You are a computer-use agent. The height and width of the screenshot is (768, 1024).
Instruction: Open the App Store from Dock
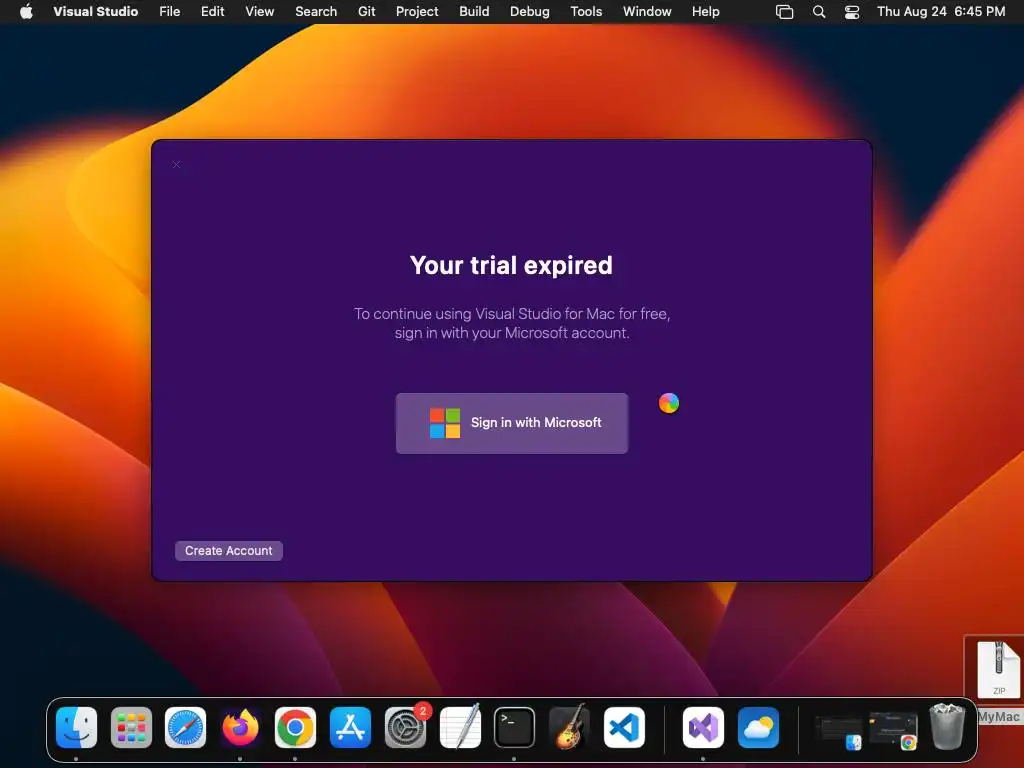click(350, 727)
